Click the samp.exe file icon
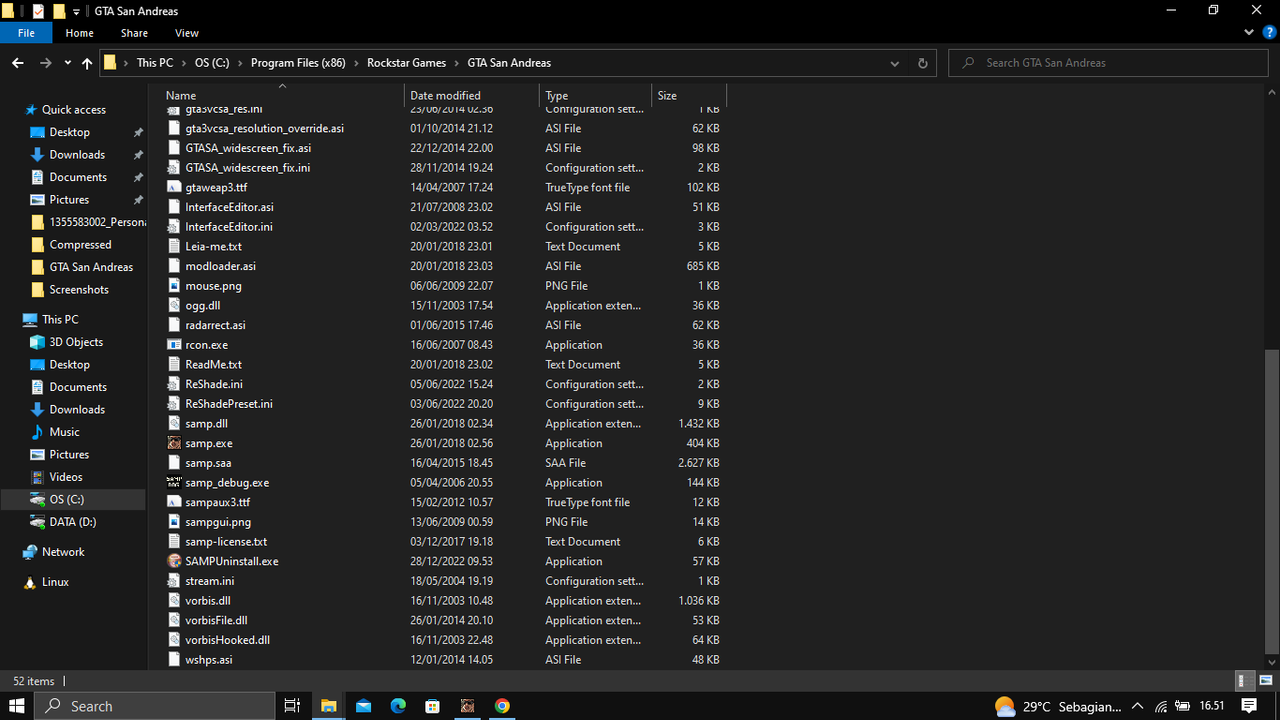 click(x=174, y=443)
